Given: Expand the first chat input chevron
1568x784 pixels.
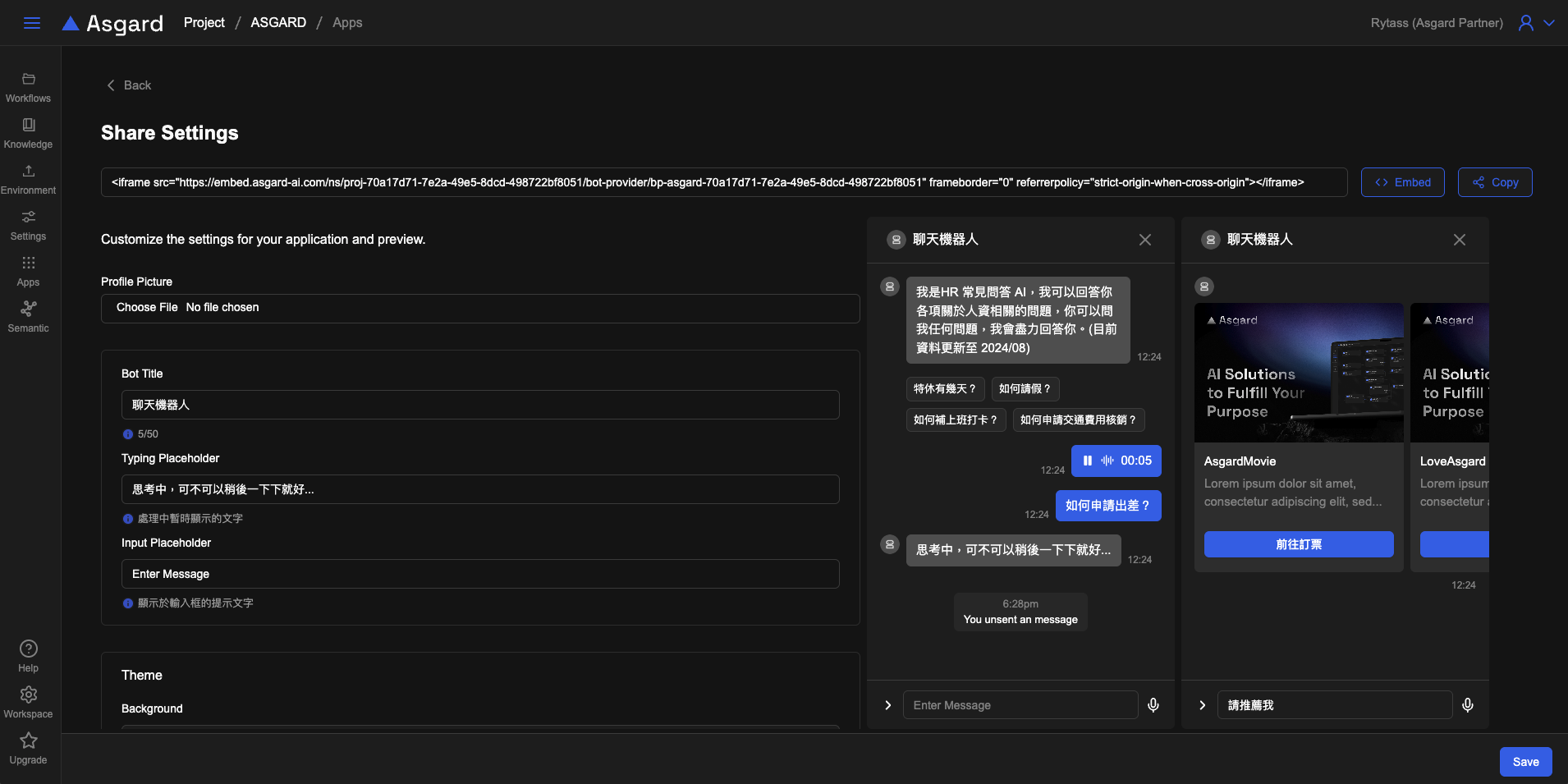Looking at the screenshot, I should (887, 705).
